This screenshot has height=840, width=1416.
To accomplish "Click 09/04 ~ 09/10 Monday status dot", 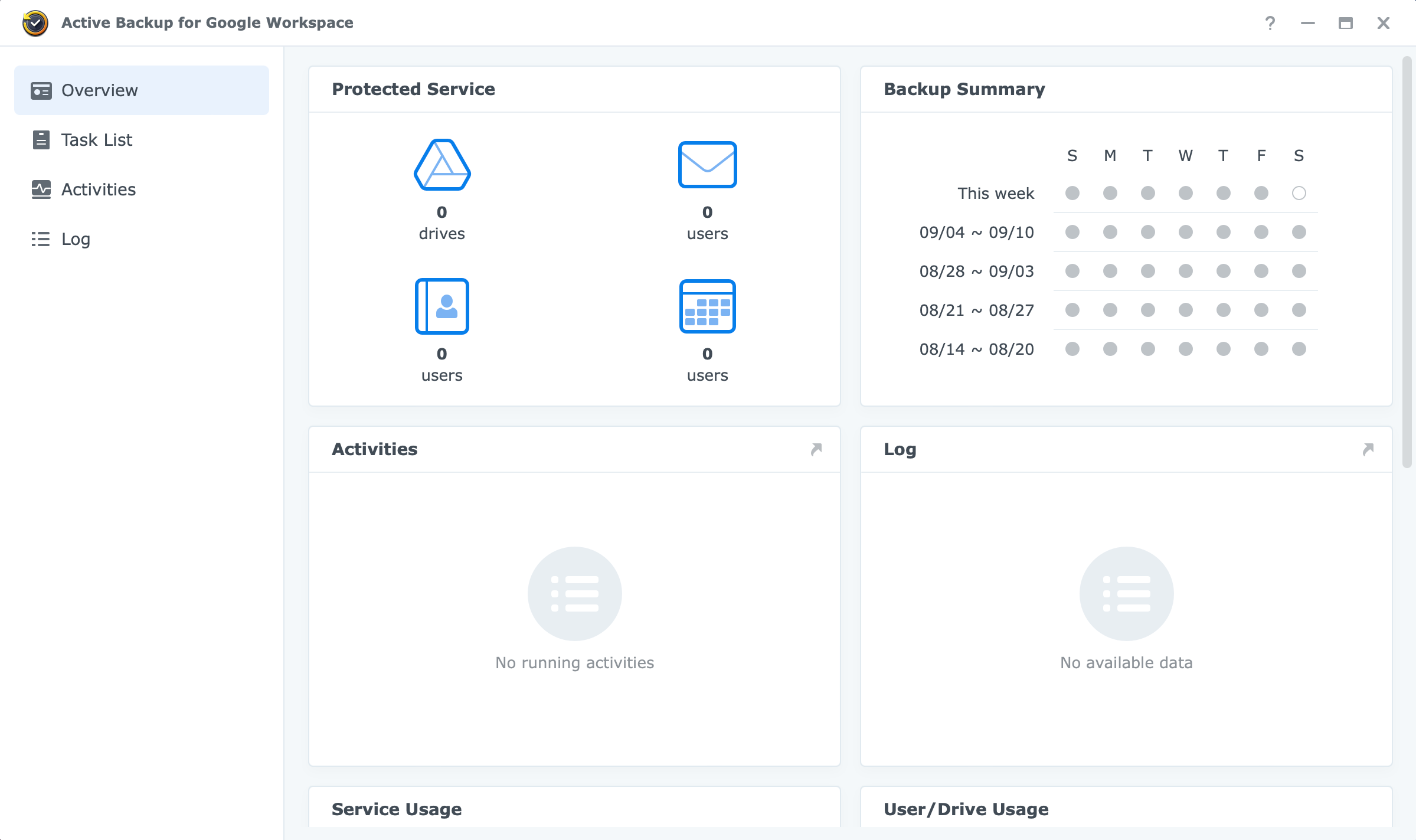I will (x=1110, y=232).
